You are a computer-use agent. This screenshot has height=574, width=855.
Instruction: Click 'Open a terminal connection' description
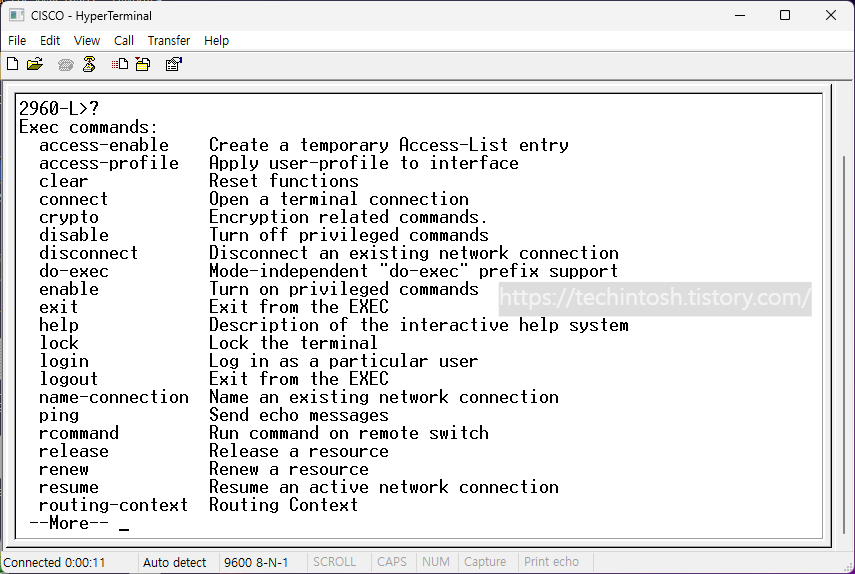(339, 199)
